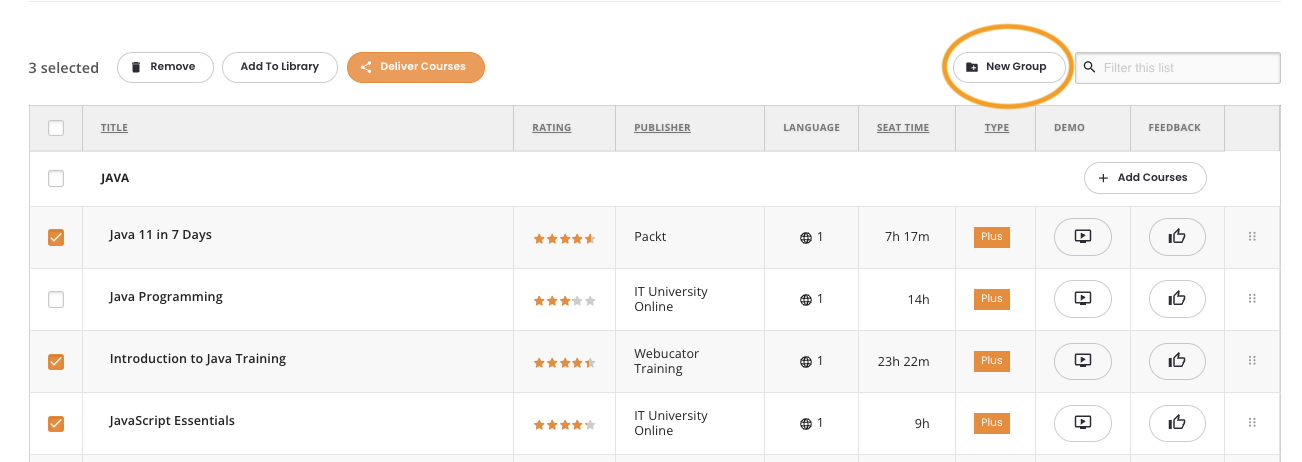Click Add Courses in the JAVA group
The width and height of the screenshot is (1302, 462).
click(x=1145, y=178)
